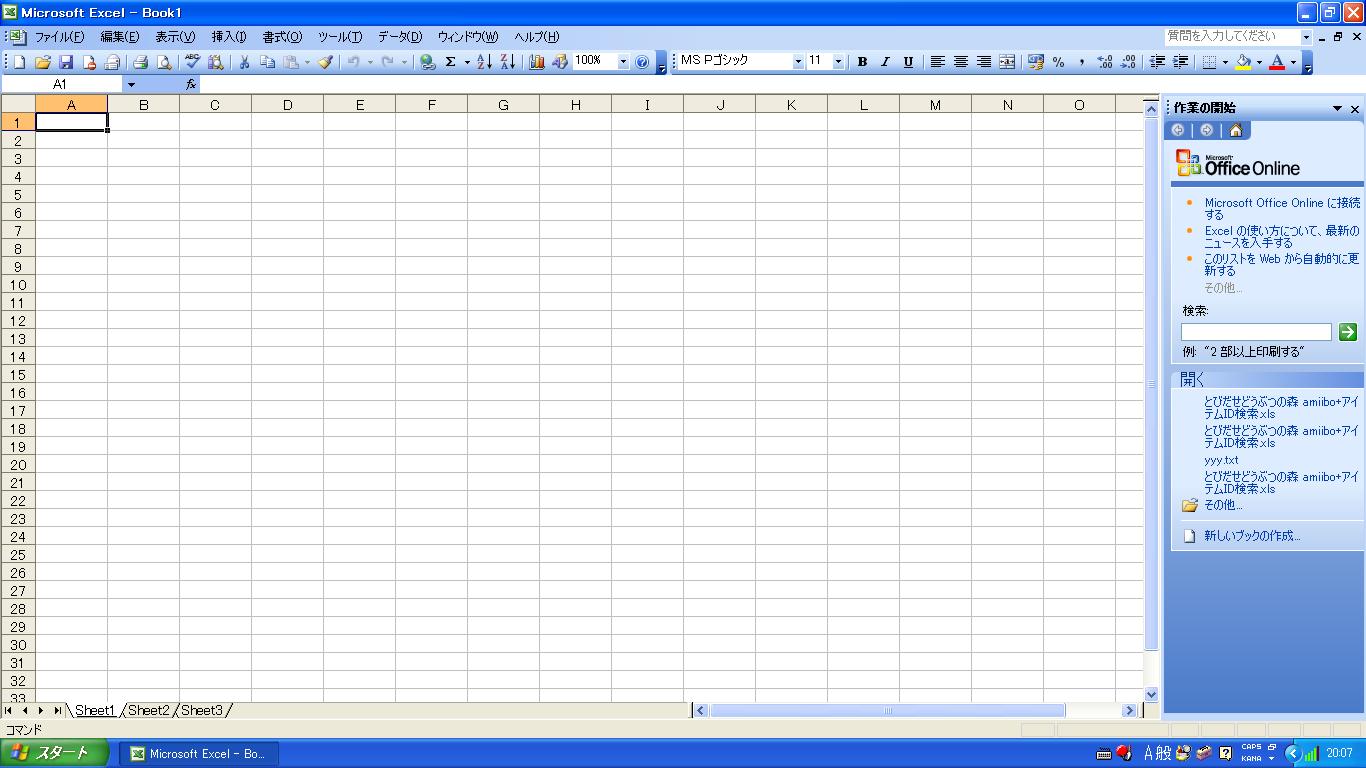Open the 書式(O) menu
Viewport: 1366px width, 768px height.
click(282, 37)
